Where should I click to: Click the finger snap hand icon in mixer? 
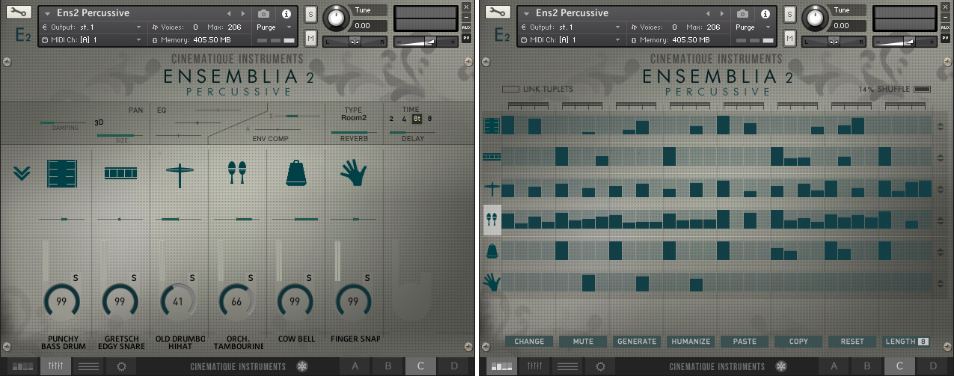(353, 173)
